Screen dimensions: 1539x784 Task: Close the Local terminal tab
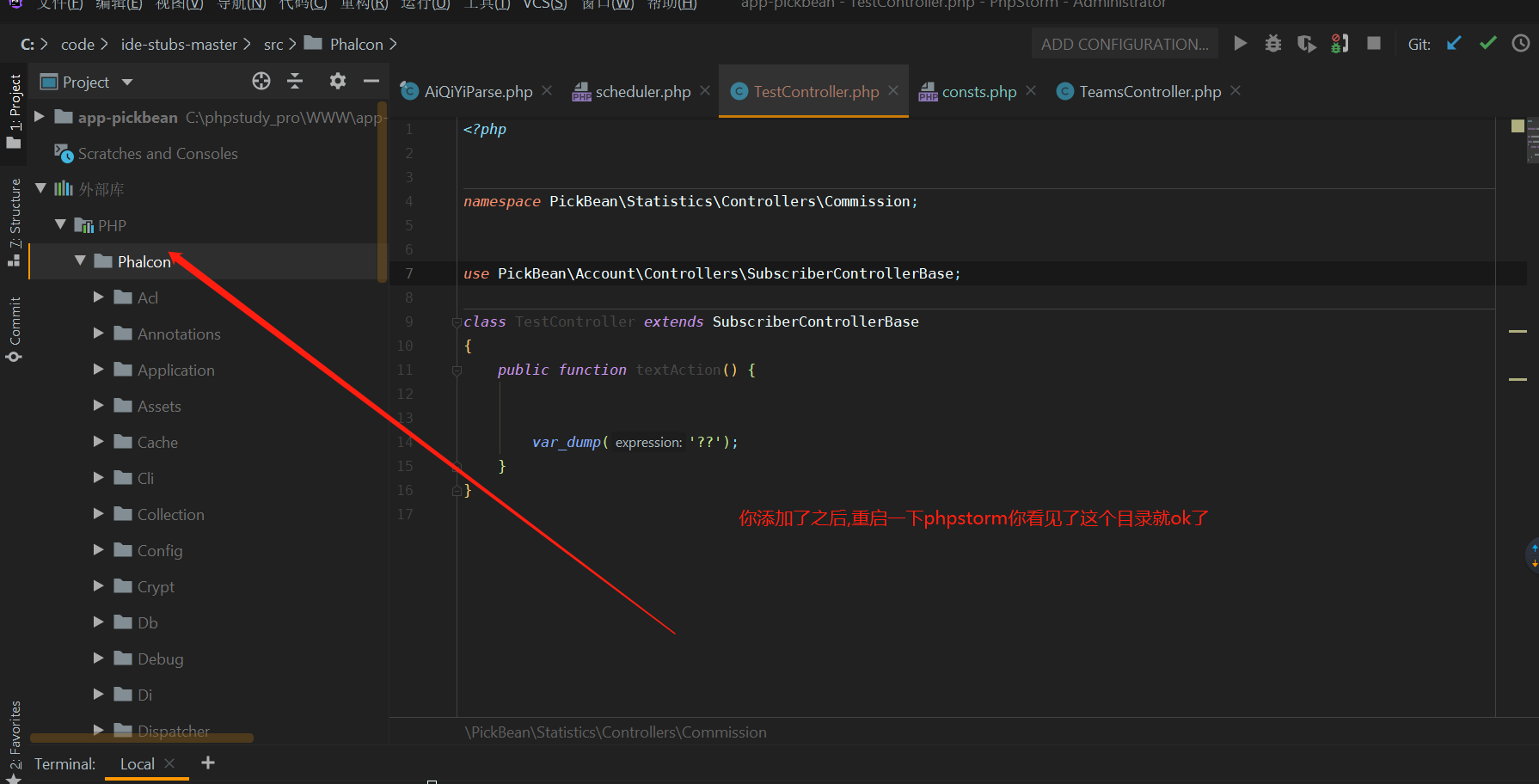click(x=169, y=763)
